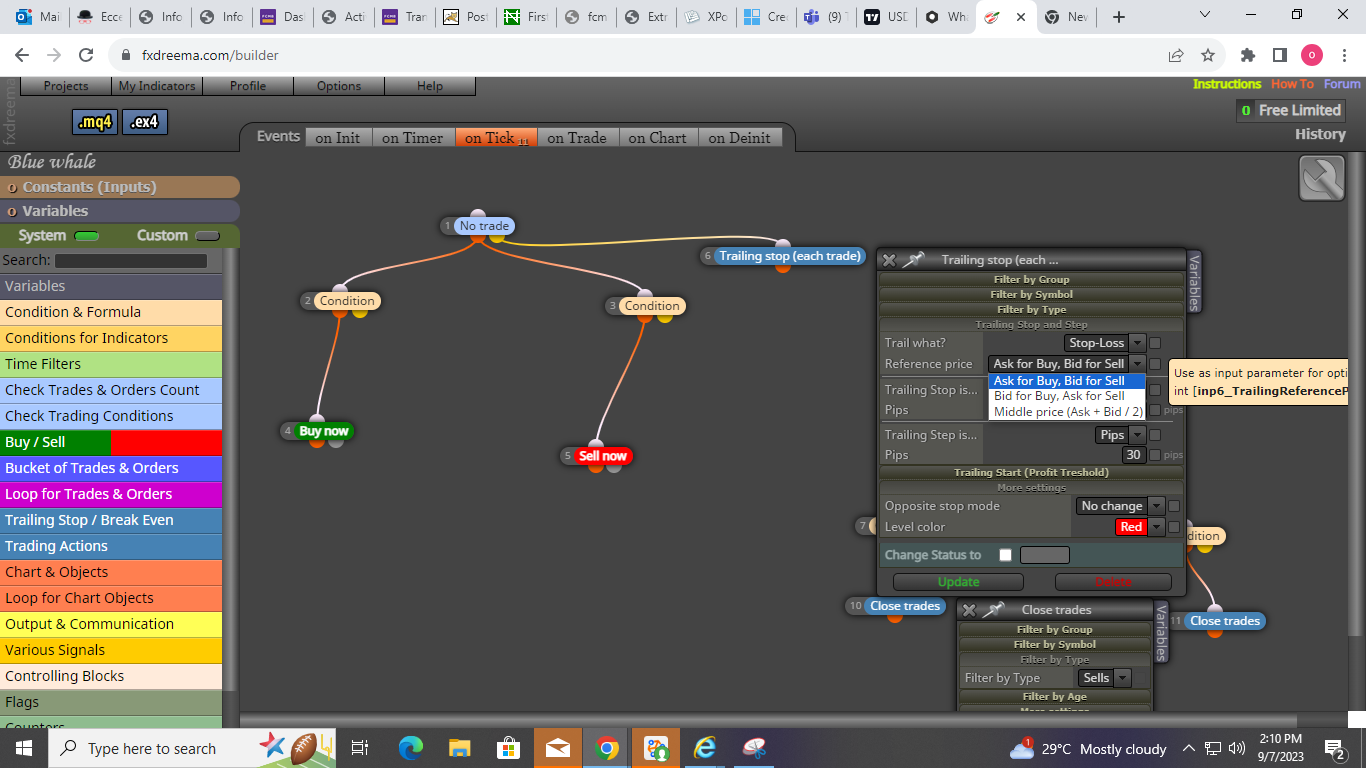Open the Chrome extensions puzzle icon
The width and height of the screenshot is (1366, 768).
point(1247,56)
